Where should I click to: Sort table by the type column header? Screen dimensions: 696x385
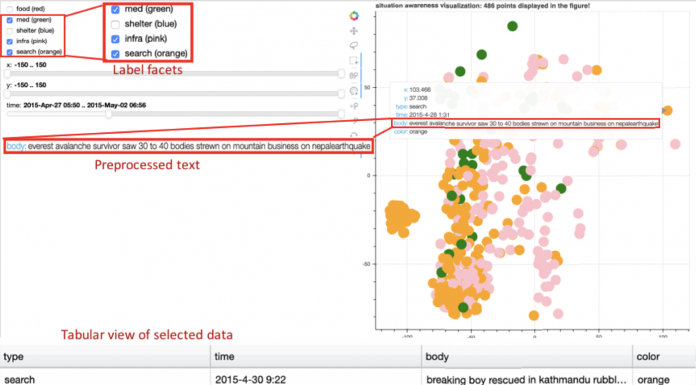[105, 357]
